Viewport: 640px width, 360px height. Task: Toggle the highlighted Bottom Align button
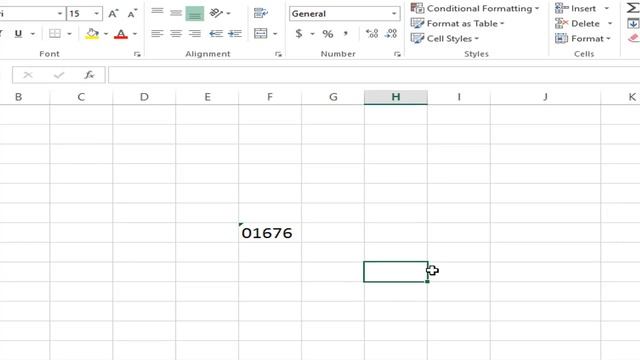point(195,13)
